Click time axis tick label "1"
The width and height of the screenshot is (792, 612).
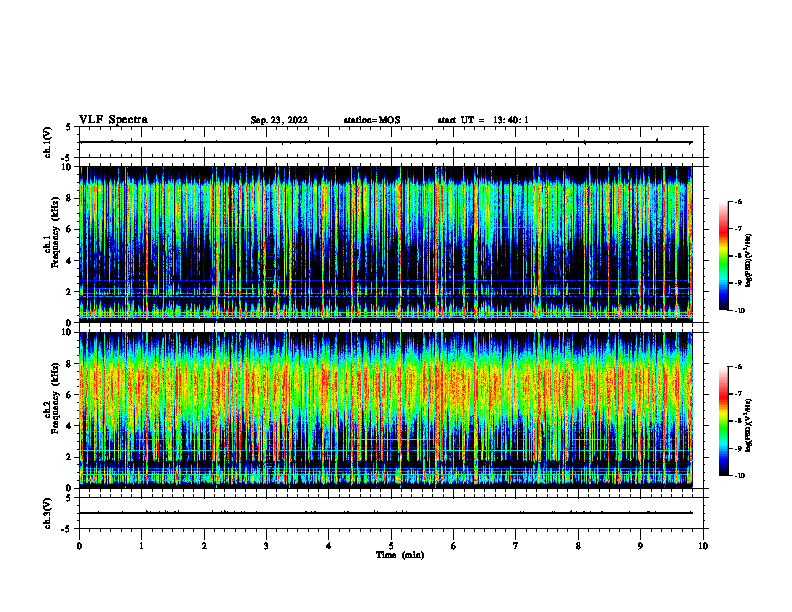click(142, 546)
